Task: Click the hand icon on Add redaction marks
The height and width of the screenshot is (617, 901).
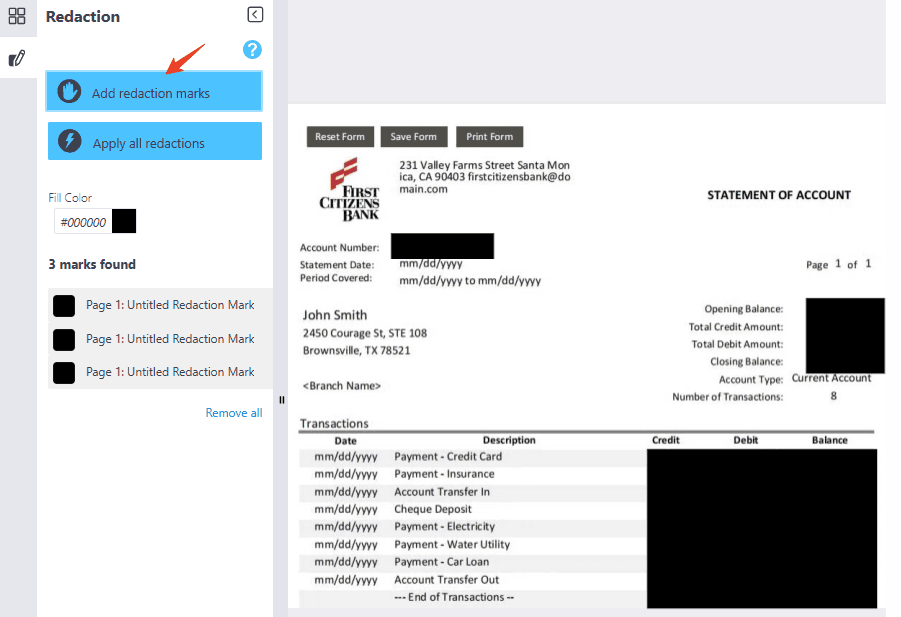Action: [x=68, y=90]
